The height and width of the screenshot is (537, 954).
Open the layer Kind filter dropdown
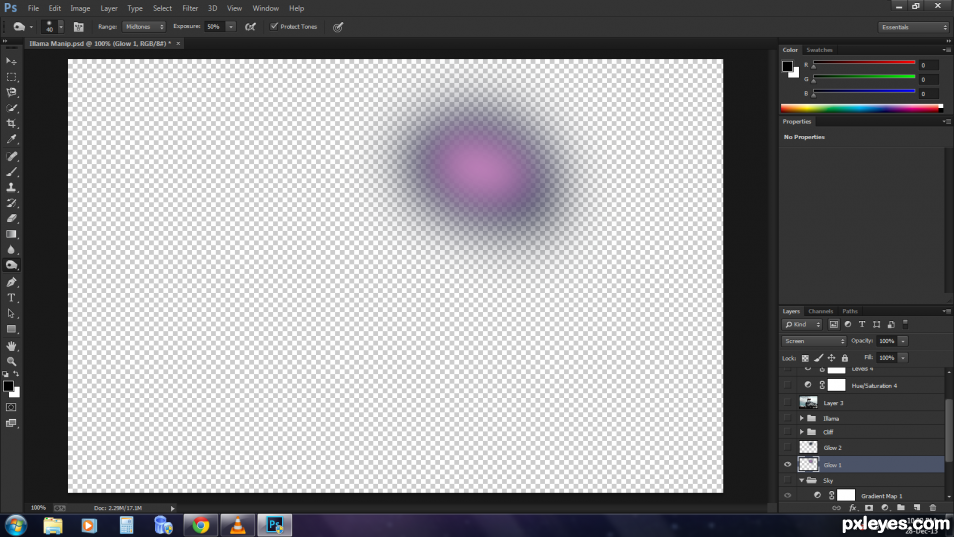802,325
